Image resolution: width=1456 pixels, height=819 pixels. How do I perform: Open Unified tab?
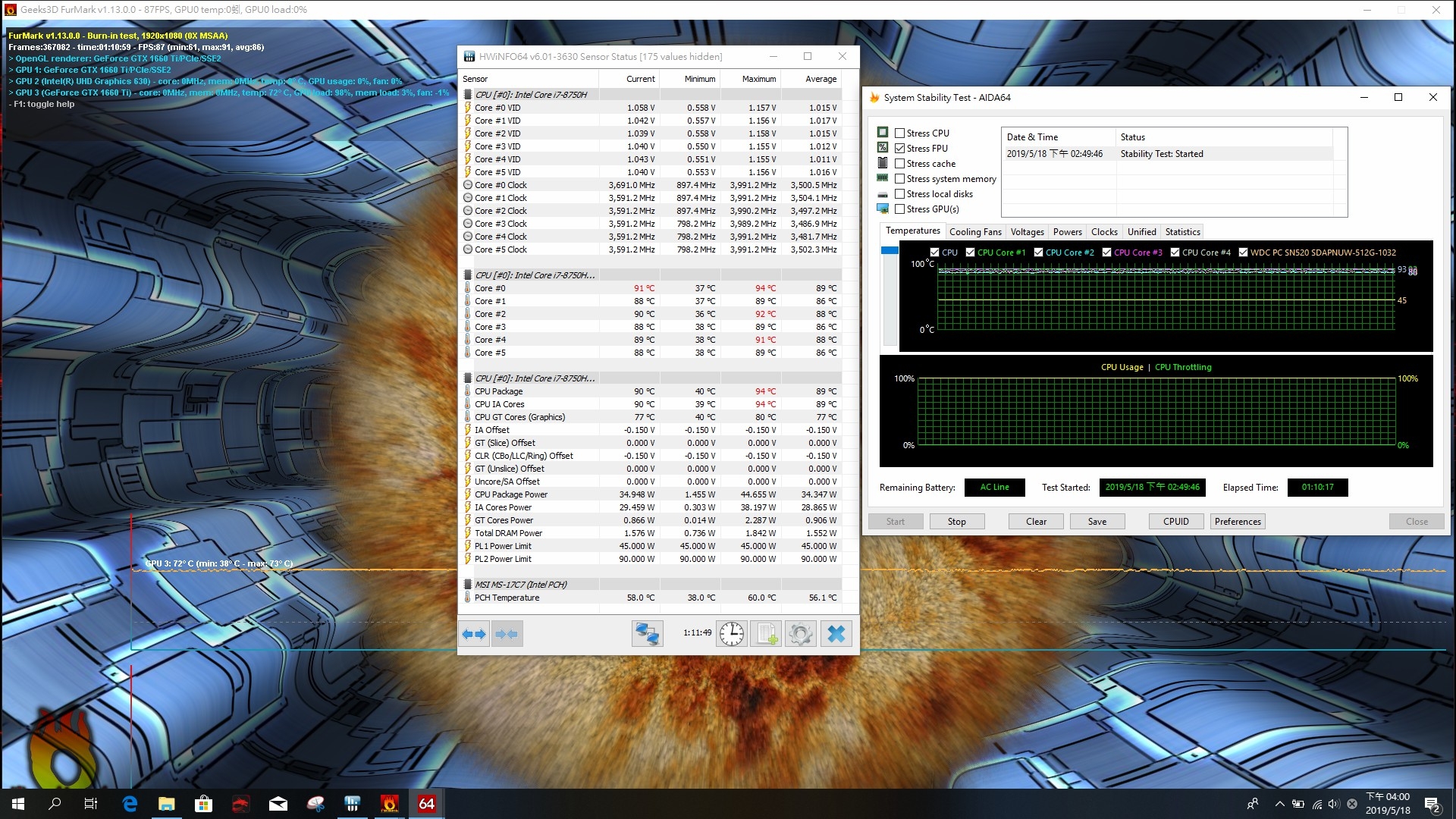(1141, 232)
